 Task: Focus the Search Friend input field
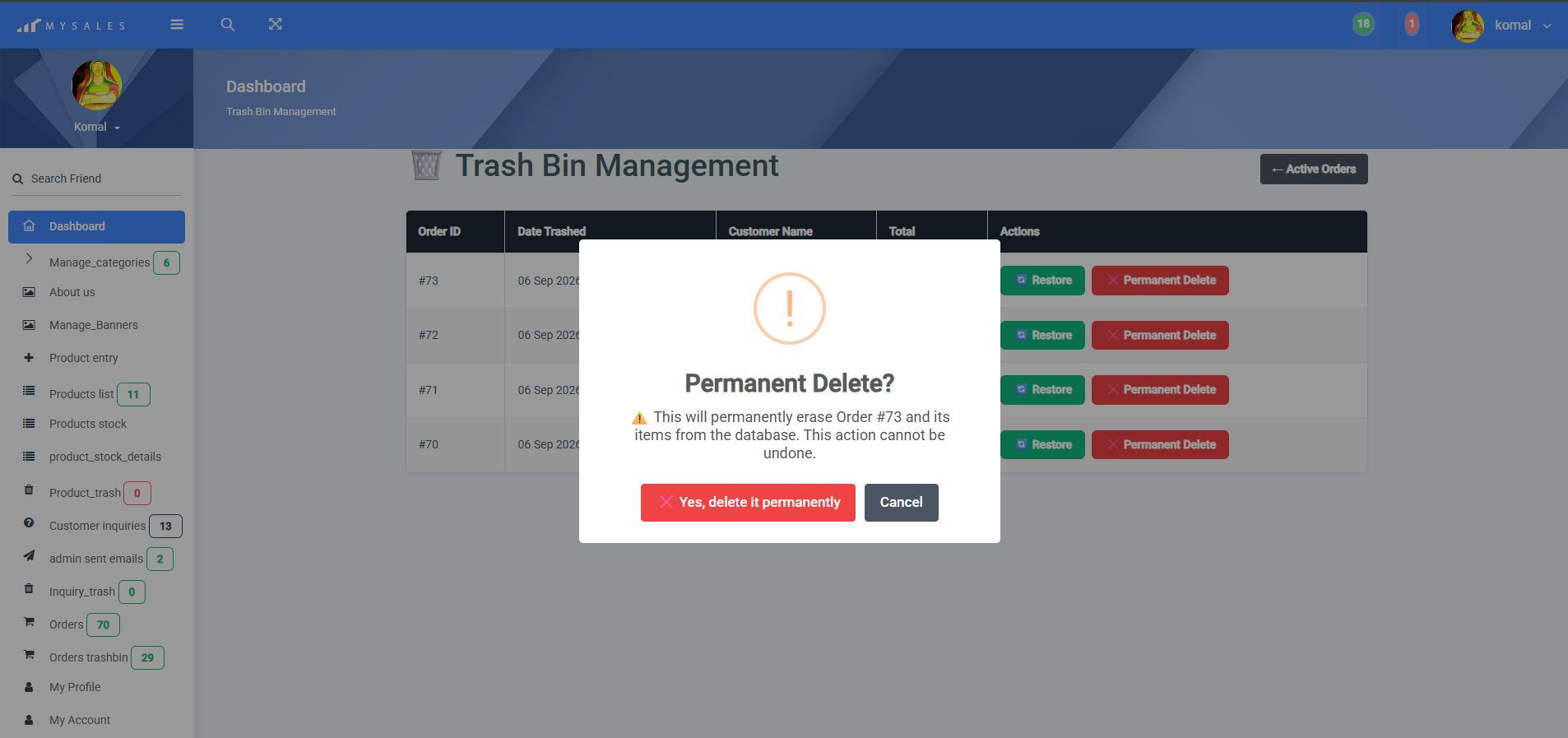click(96, 179)
